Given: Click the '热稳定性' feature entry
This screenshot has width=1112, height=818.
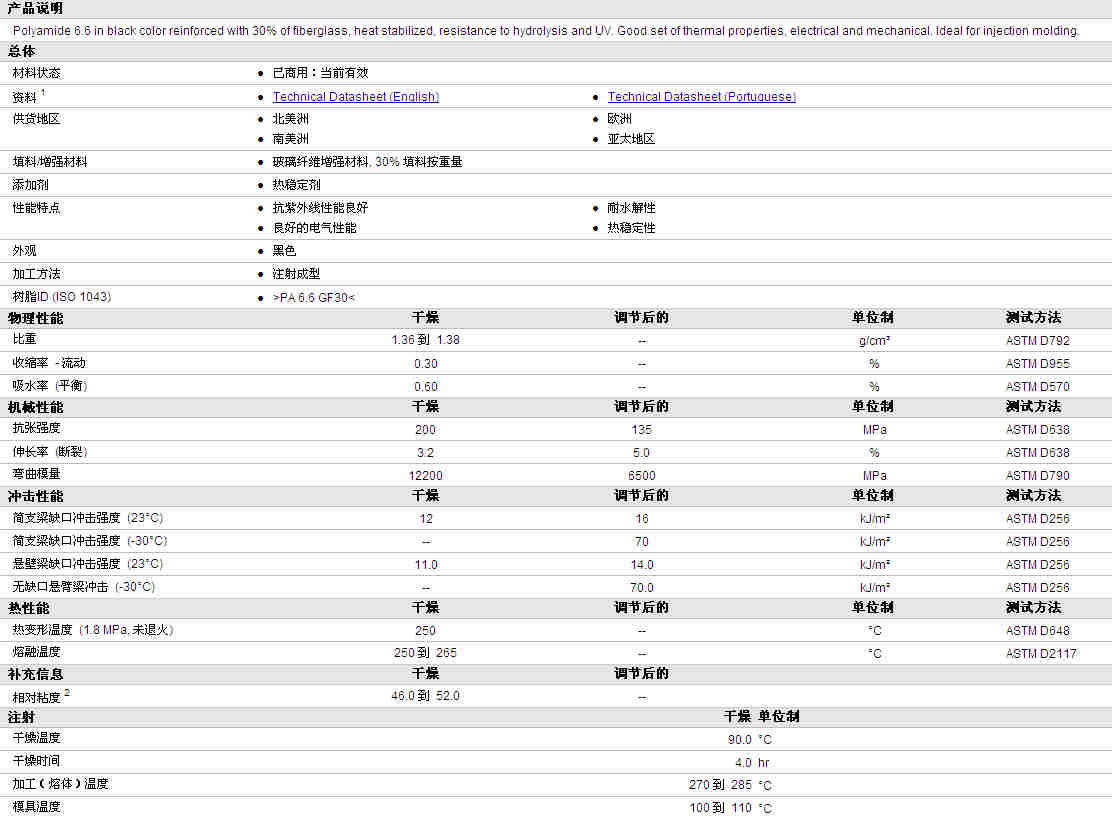Looking at the screenshot, I should [631, 228].
